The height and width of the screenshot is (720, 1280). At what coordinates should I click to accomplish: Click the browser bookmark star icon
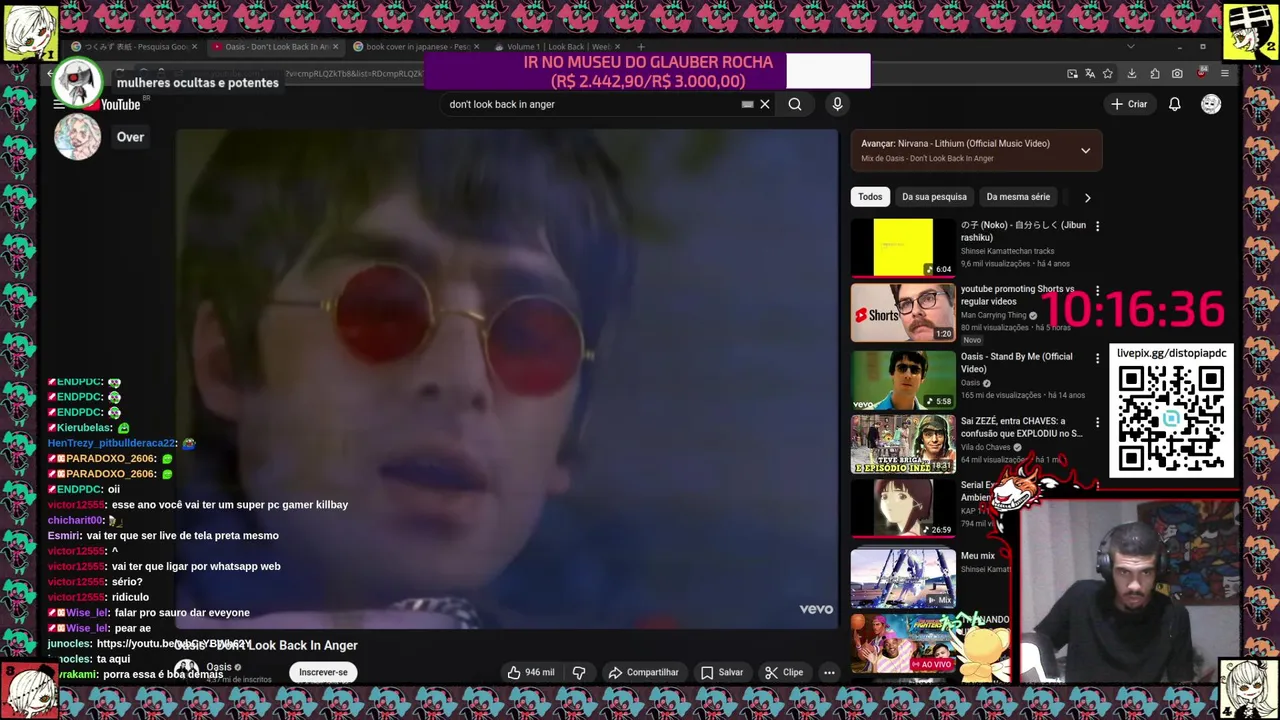1108,73
